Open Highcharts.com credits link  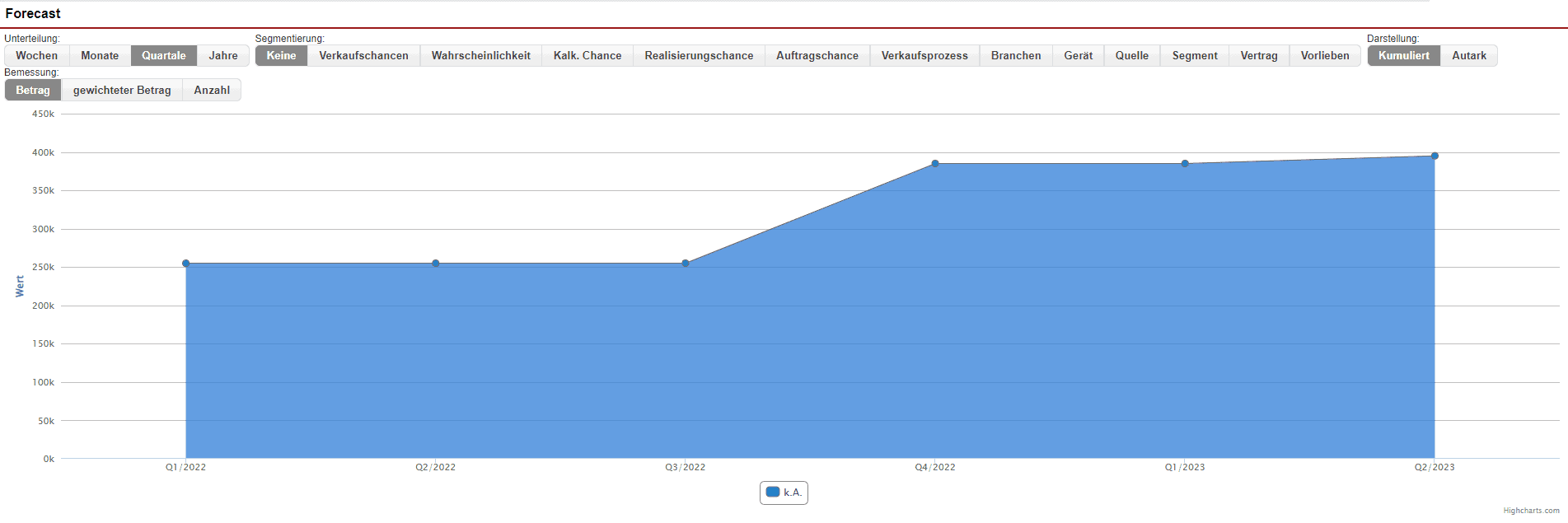[1531, 511]
